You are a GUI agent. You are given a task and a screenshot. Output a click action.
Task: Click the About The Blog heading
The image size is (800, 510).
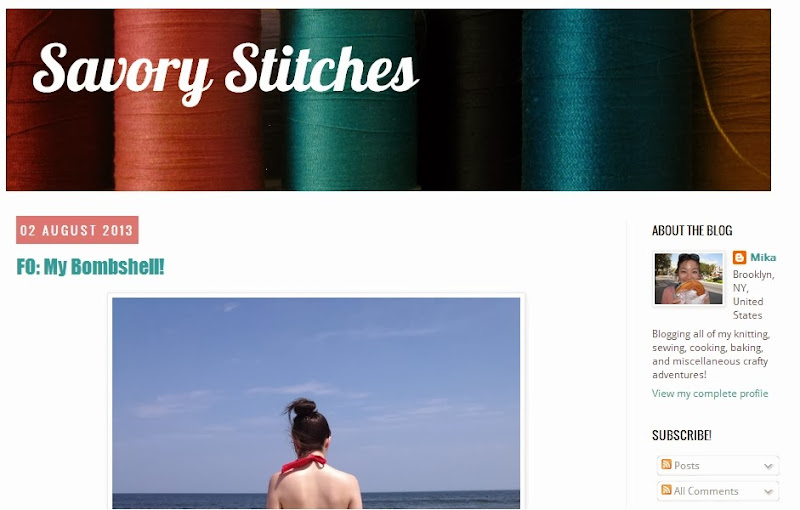(x=692, y=231)
